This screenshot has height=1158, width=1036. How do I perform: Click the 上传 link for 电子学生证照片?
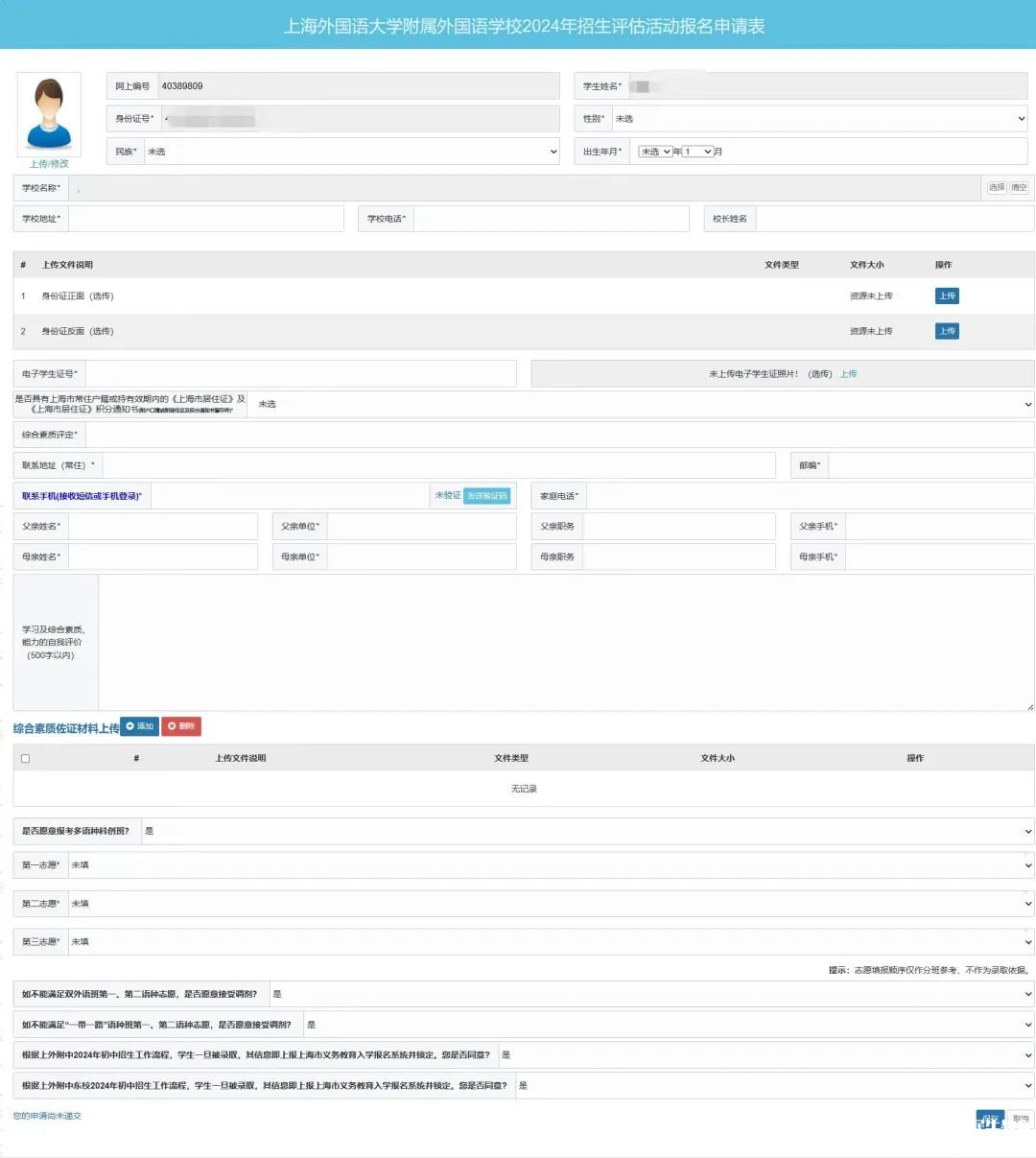(849, 374)
